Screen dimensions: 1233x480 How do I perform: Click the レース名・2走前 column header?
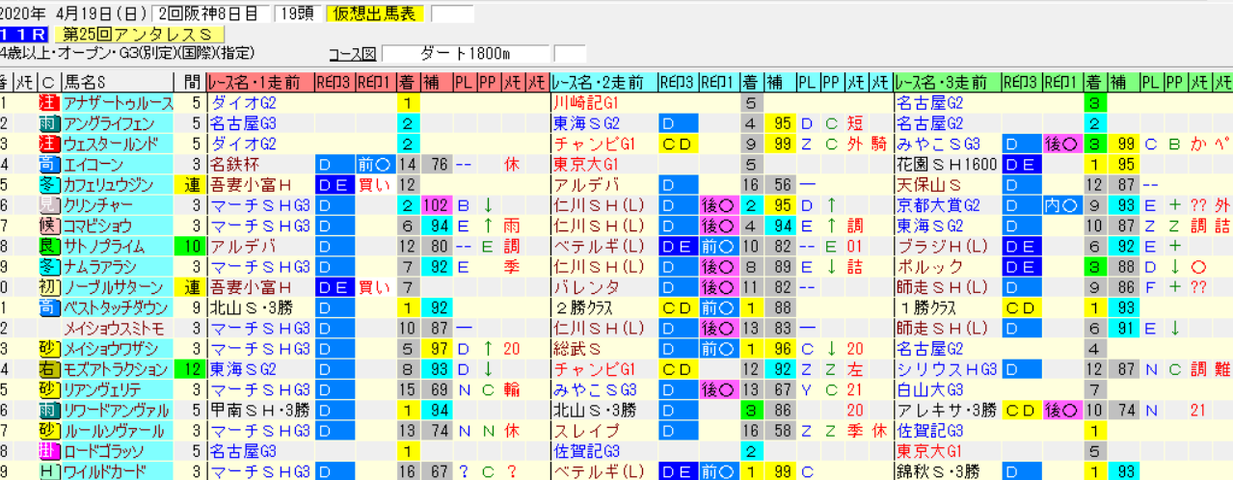[604, 82]
